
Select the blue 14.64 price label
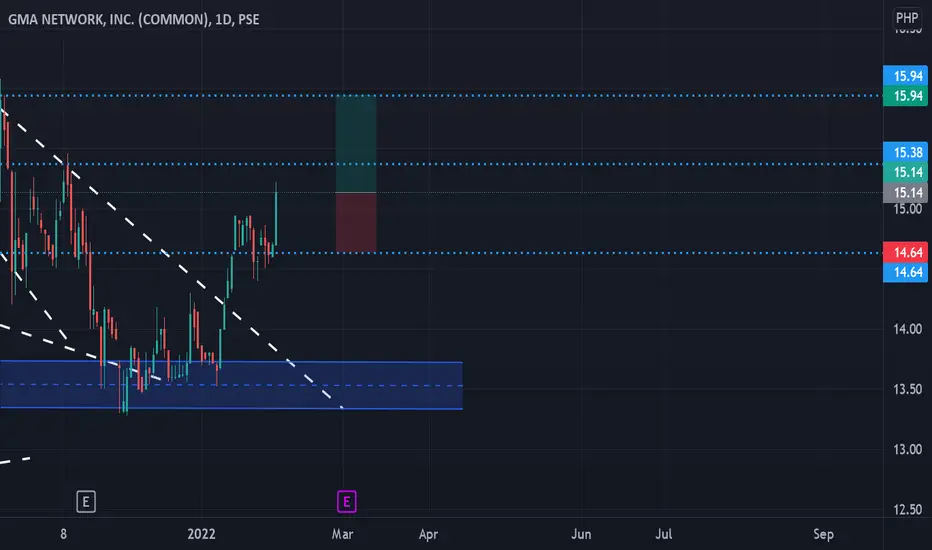coord(906,272)
